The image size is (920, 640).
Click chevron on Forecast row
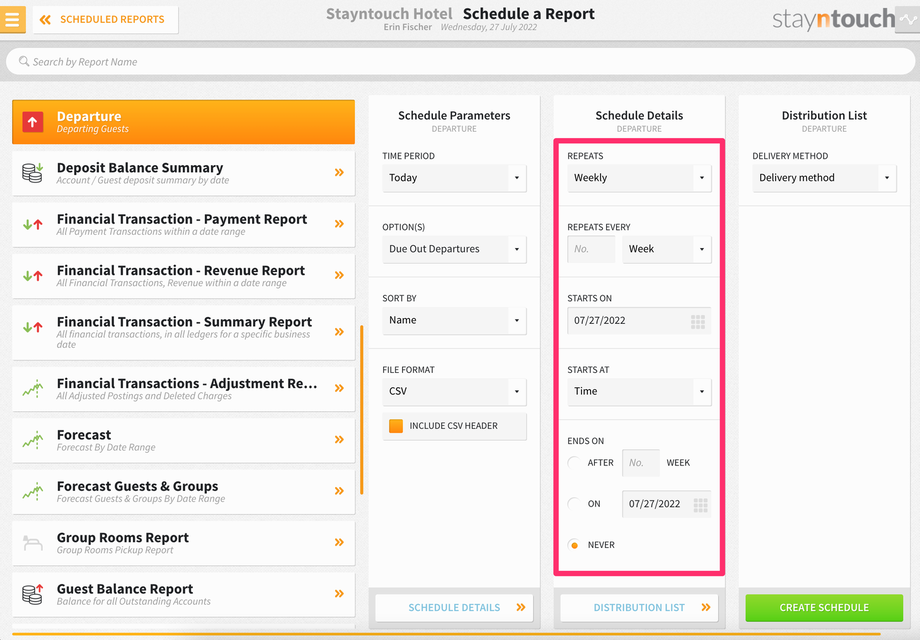coord(339,439)
